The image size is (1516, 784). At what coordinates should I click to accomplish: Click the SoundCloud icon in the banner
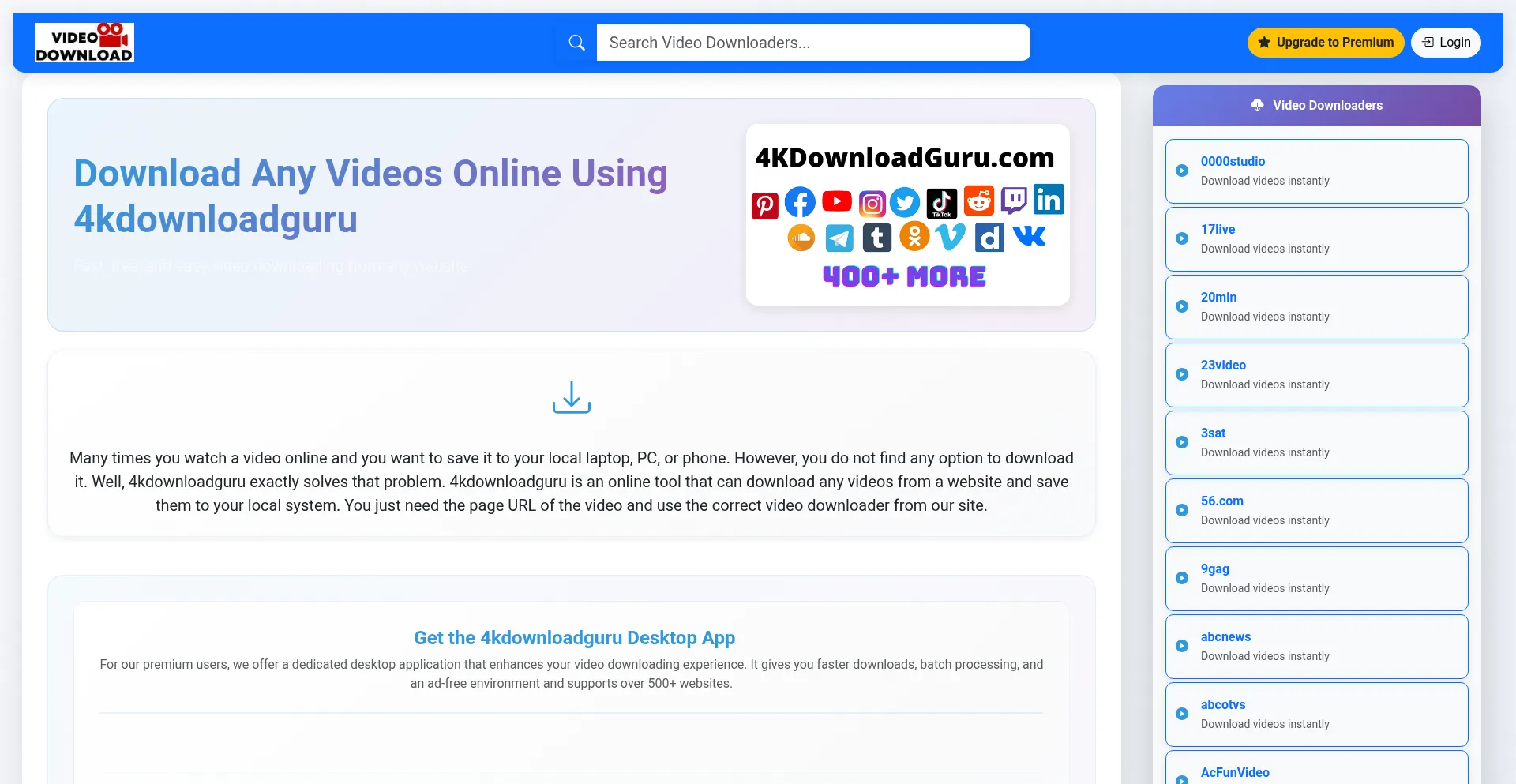801,238
